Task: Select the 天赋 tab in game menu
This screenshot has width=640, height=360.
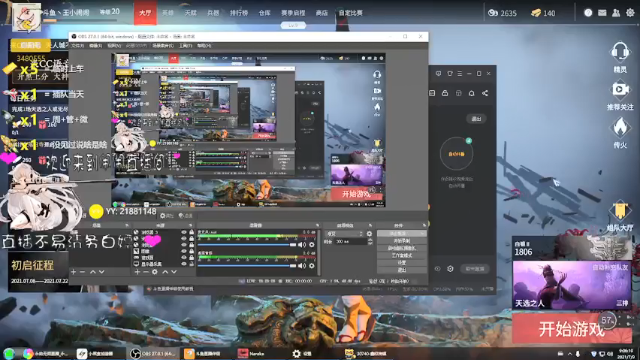Action: pos(190,13)
